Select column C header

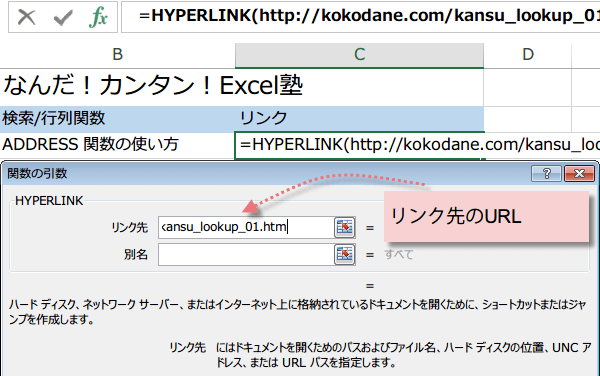[359, 55]
